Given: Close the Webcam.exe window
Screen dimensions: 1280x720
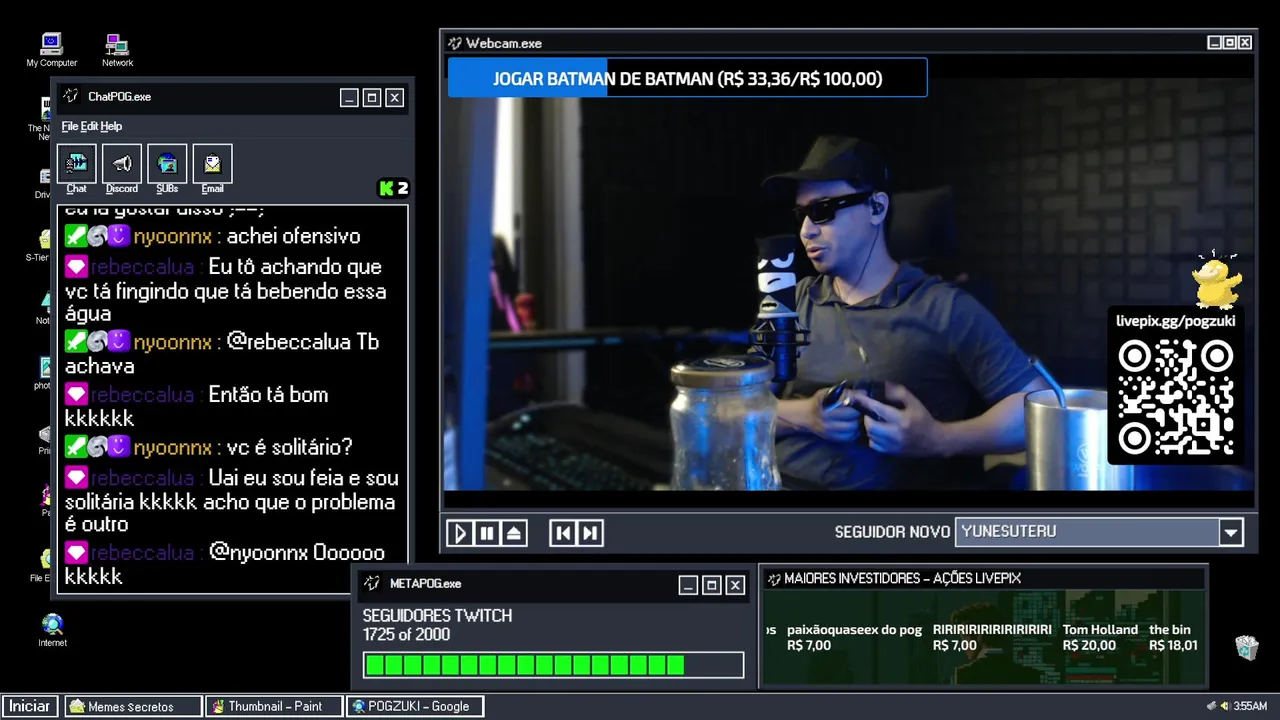Looking at the screenshot, I should 1245,43.
